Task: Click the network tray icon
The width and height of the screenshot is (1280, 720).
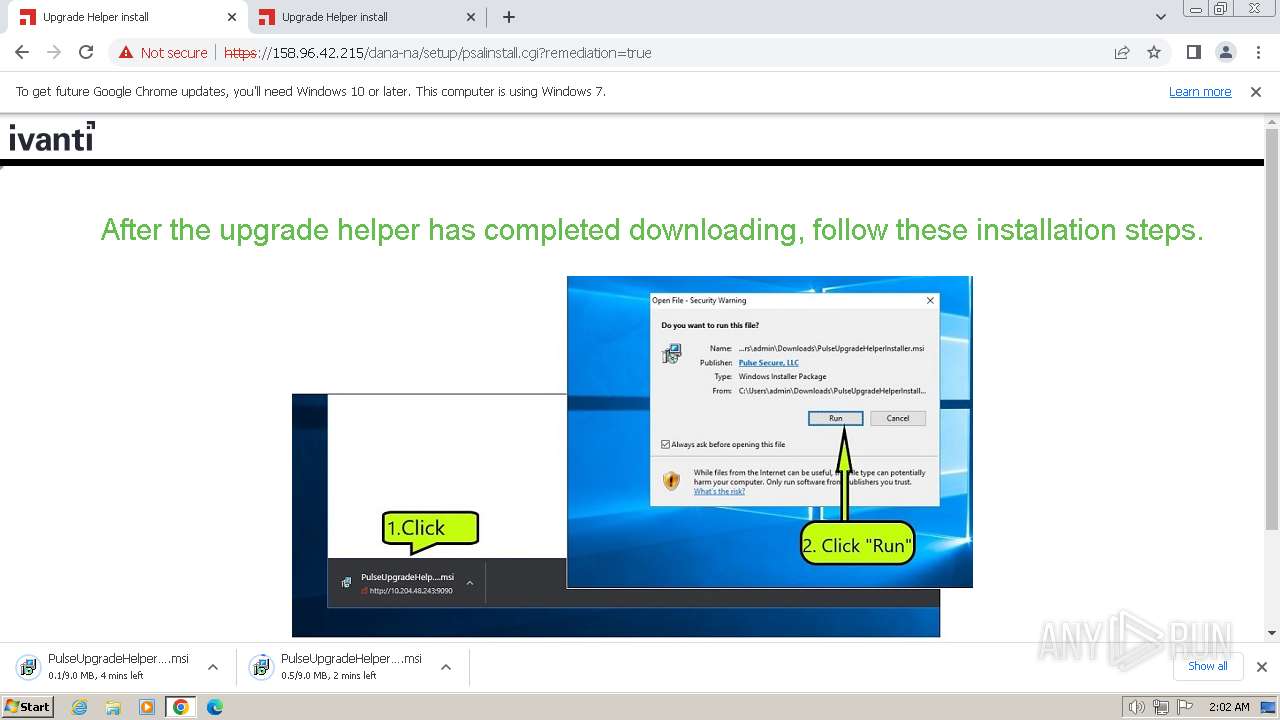Action: pos(1161,707)
